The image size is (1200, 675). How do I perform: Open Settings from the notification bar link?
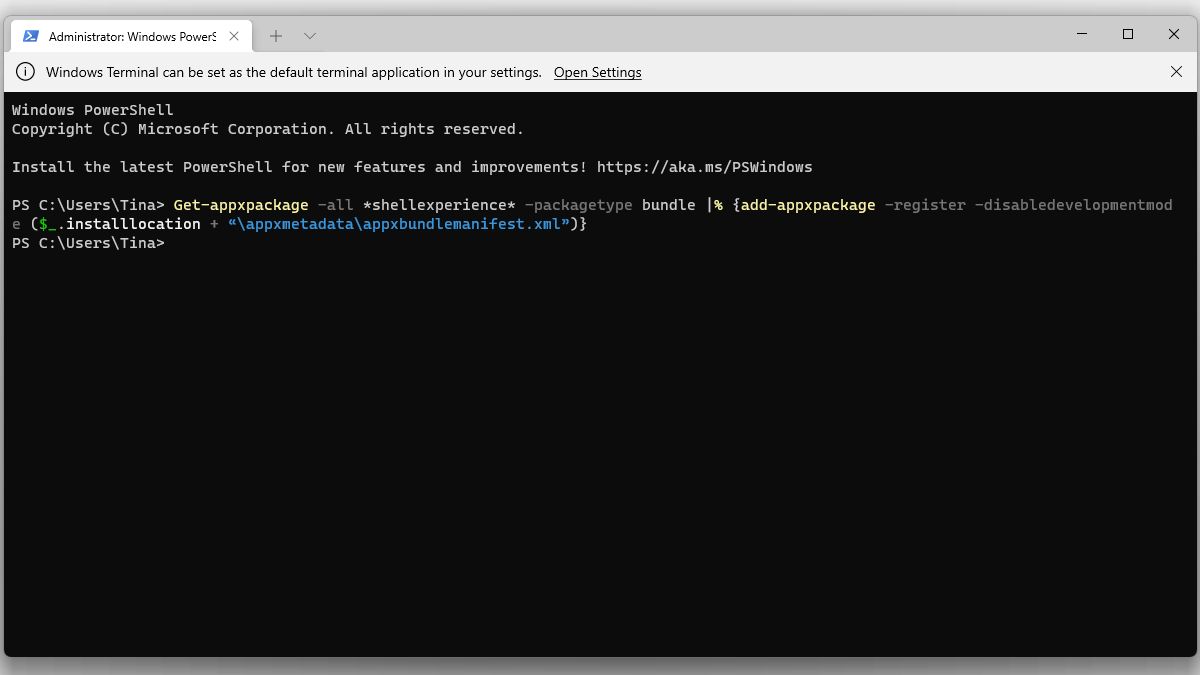597,72
